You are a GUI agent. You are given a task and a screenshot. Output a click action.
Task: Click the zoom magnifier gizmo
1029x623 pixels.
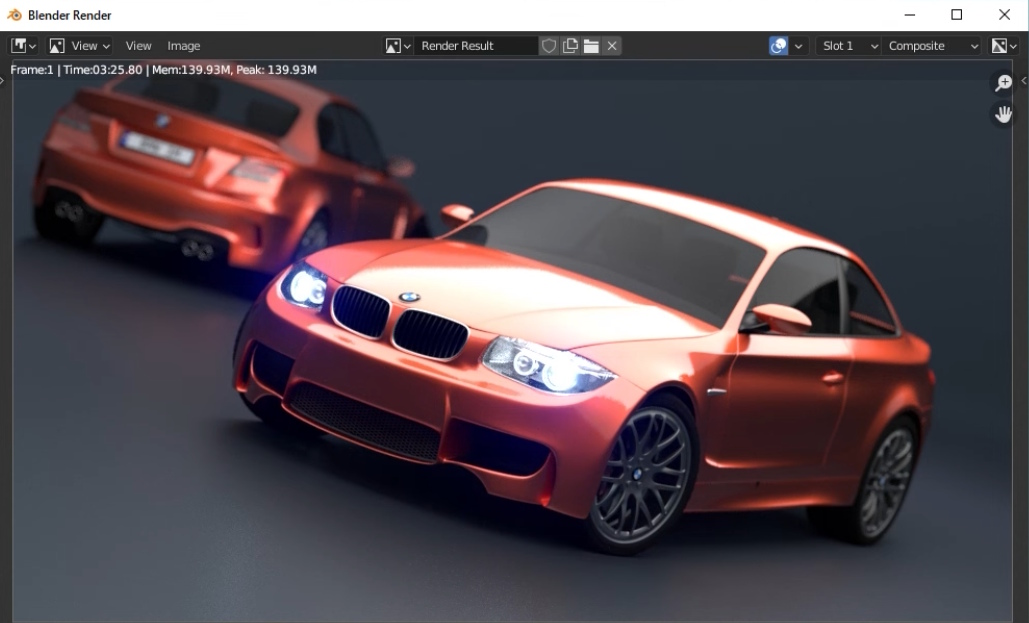(1003, 83)
